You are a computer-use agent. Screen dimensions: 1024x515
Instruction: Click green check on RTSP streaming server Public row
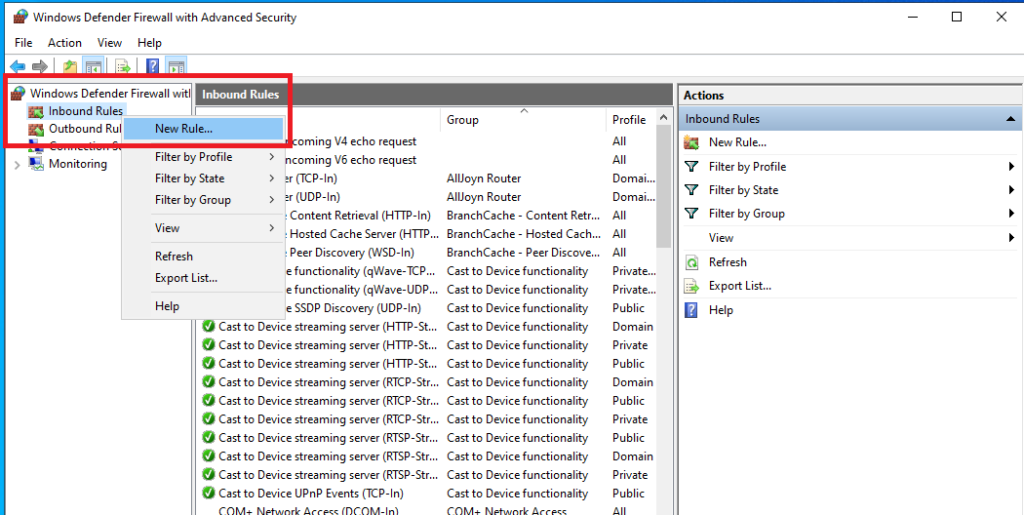coord(209,437)
